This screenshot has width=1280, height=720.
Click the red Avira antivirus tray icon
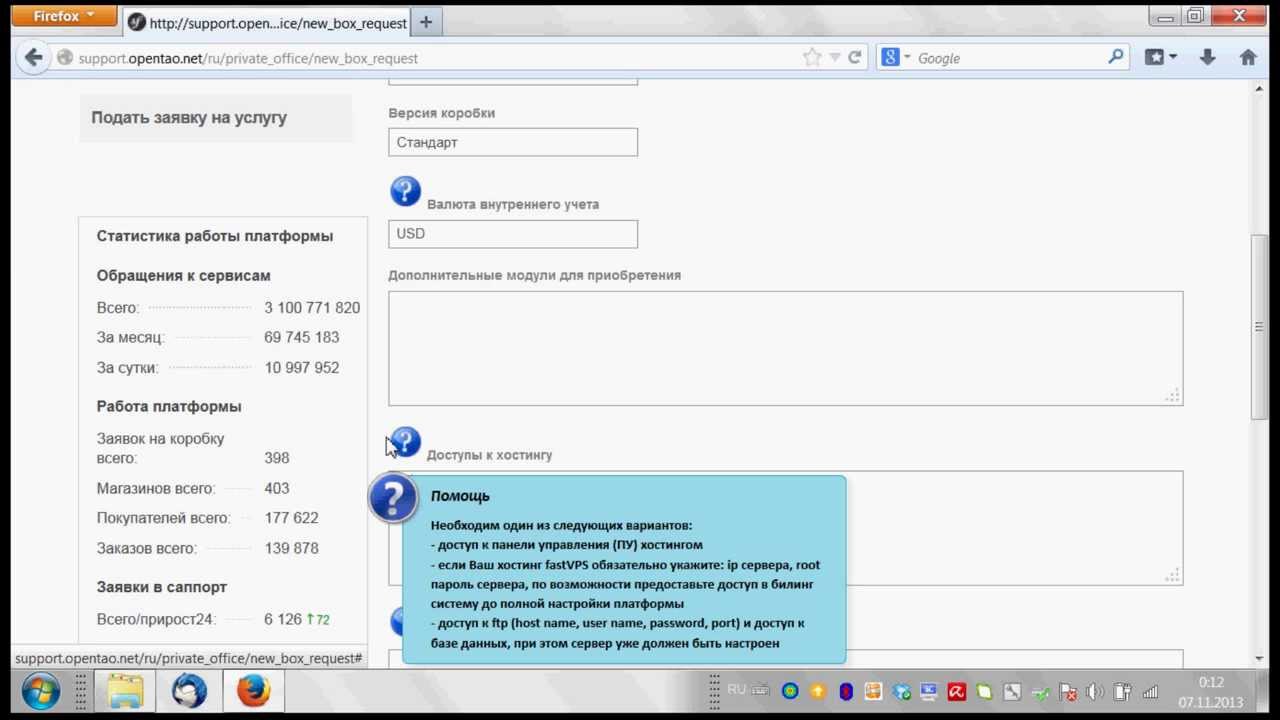coord(956,691)
